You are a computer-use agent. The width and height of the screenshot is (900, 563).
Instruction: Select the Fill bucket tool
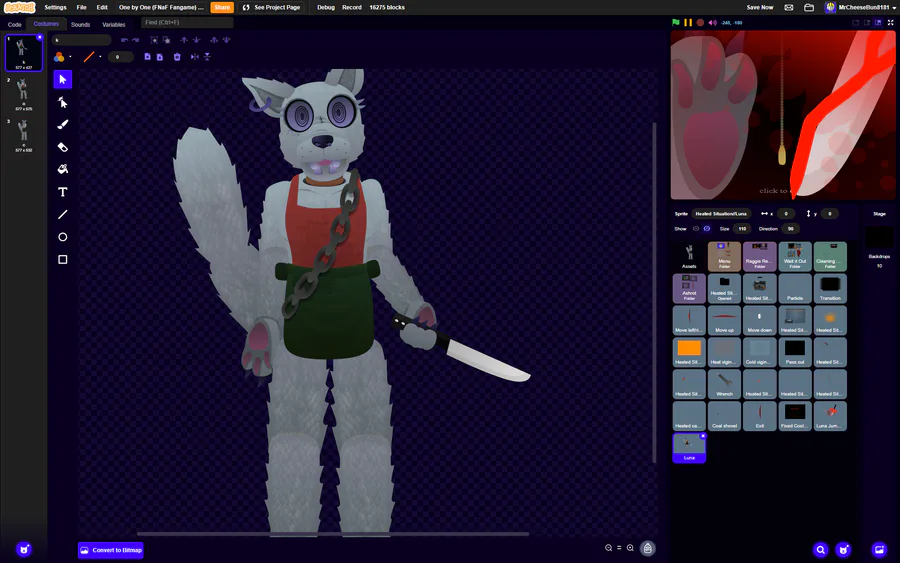coord(63,169)
